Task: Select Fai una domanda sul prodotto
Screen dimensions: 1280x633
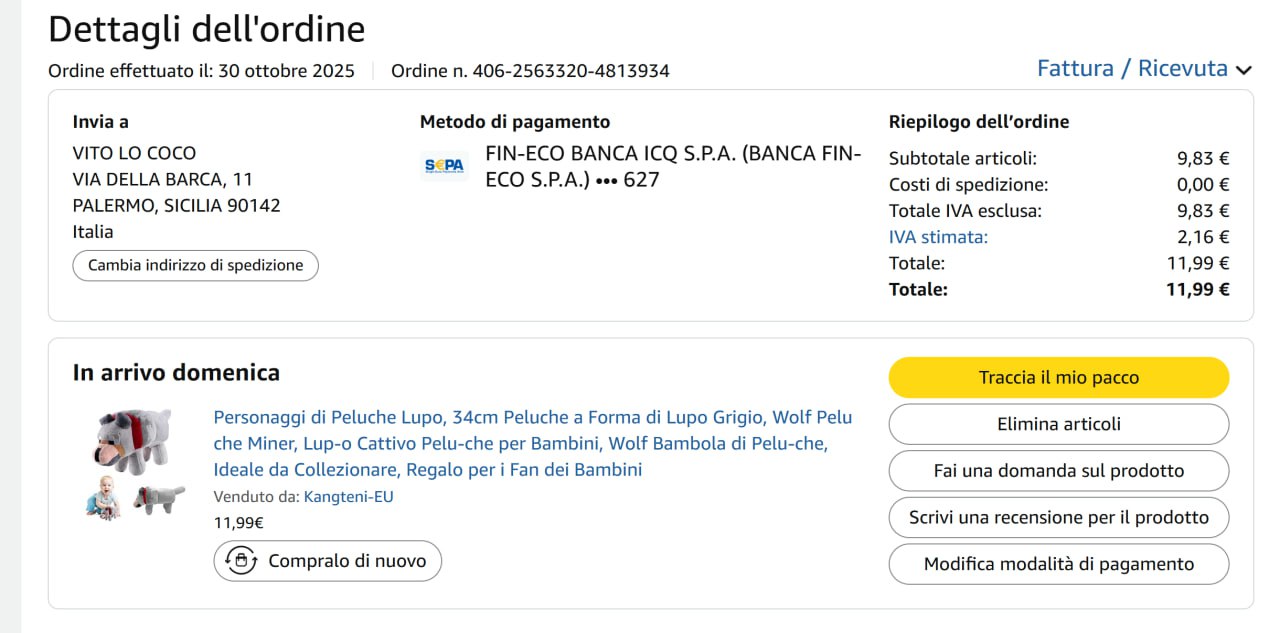Action: tap(1058, 471)
